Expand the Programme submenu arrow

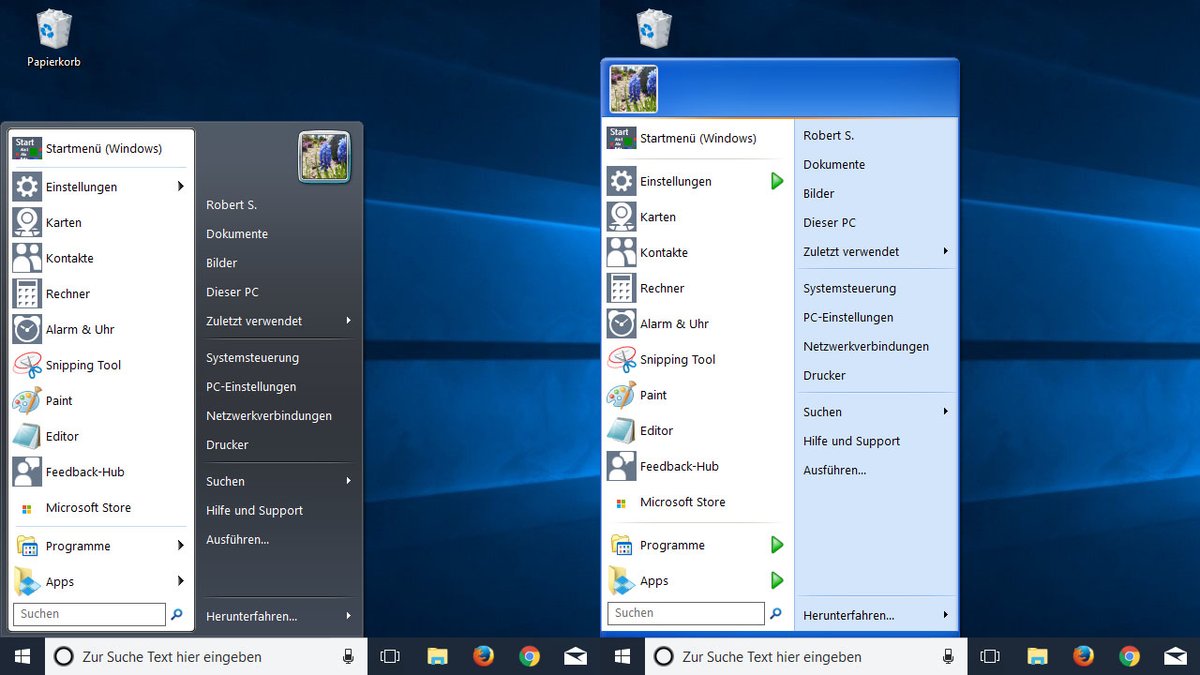click(x=182, y=546)
